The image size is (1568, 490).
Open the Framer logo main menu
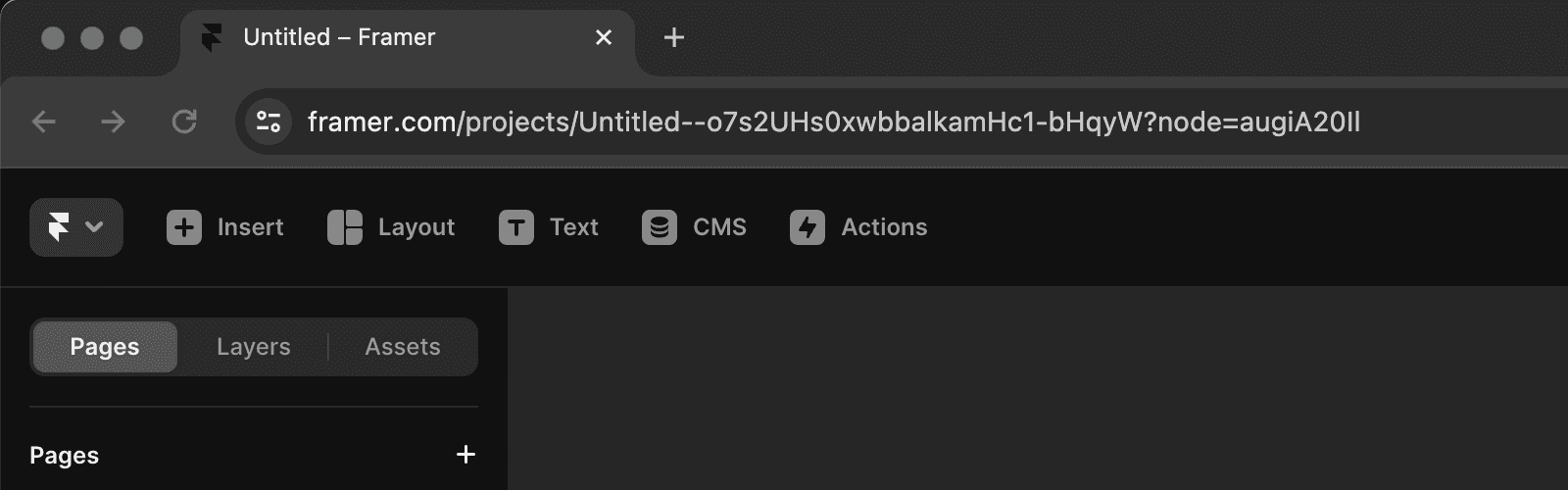75,227
